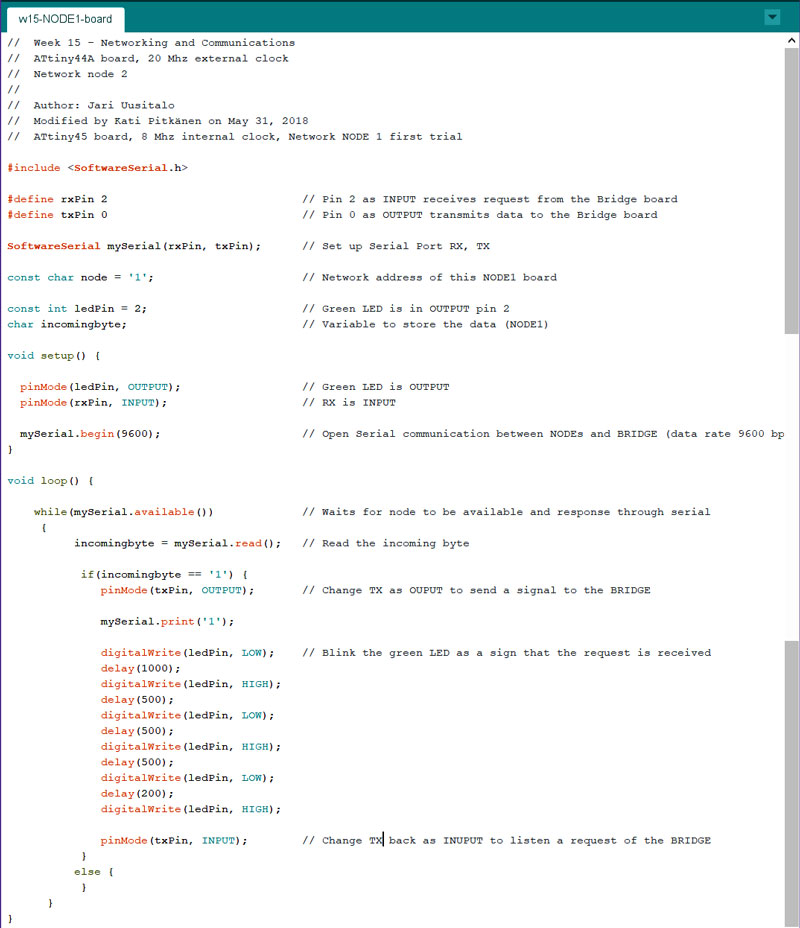Select the w15-NODE1-board sketch tab
Screen dimensions: 800x928
pyautogui.click(x=65, y=19)
